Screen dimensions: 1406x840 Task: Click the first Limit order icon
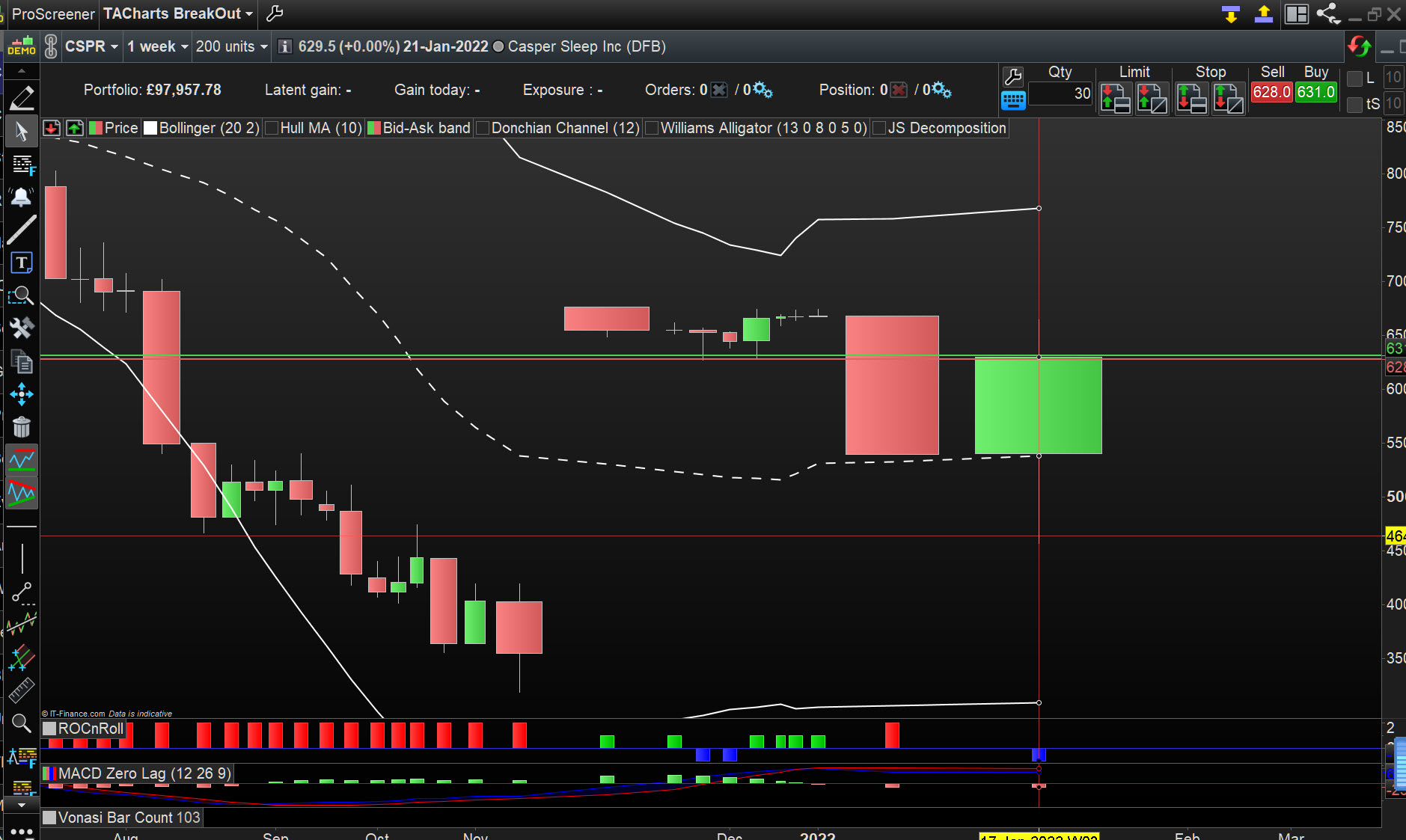(1116, 98)
